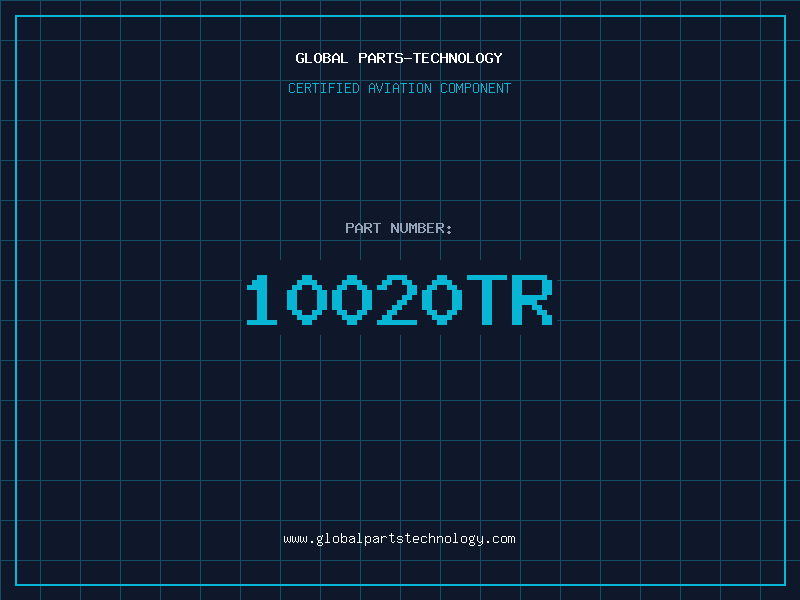The height and width of the screenshot is (600, 800).
Task: Click the GLOBAL PARTS-TECHNOLOGY heading
Action: [399, 58]
